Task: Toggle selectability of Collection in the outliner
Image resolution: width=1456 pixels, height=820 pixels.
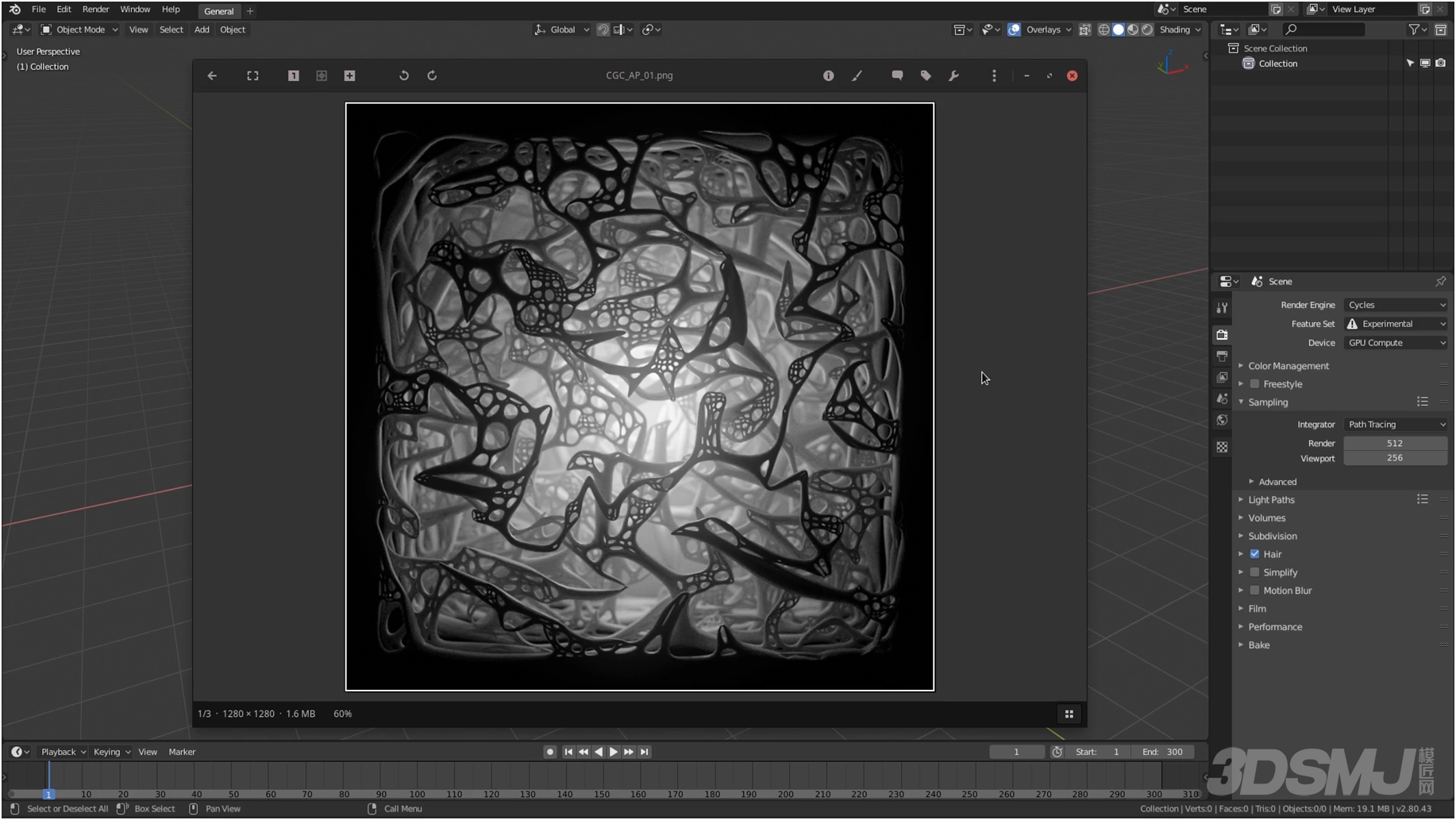Action: (x=1411, y=64)
